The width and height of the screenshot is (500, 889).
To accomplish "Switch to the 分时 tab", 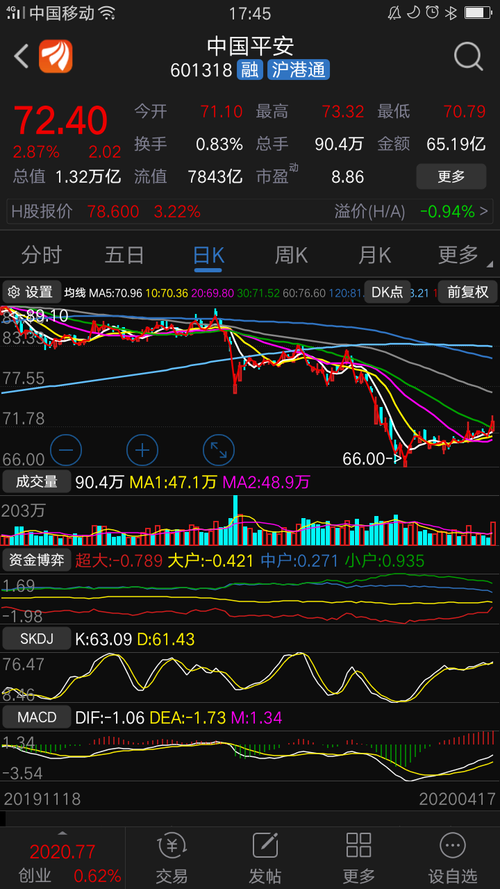I will point(41,255).
